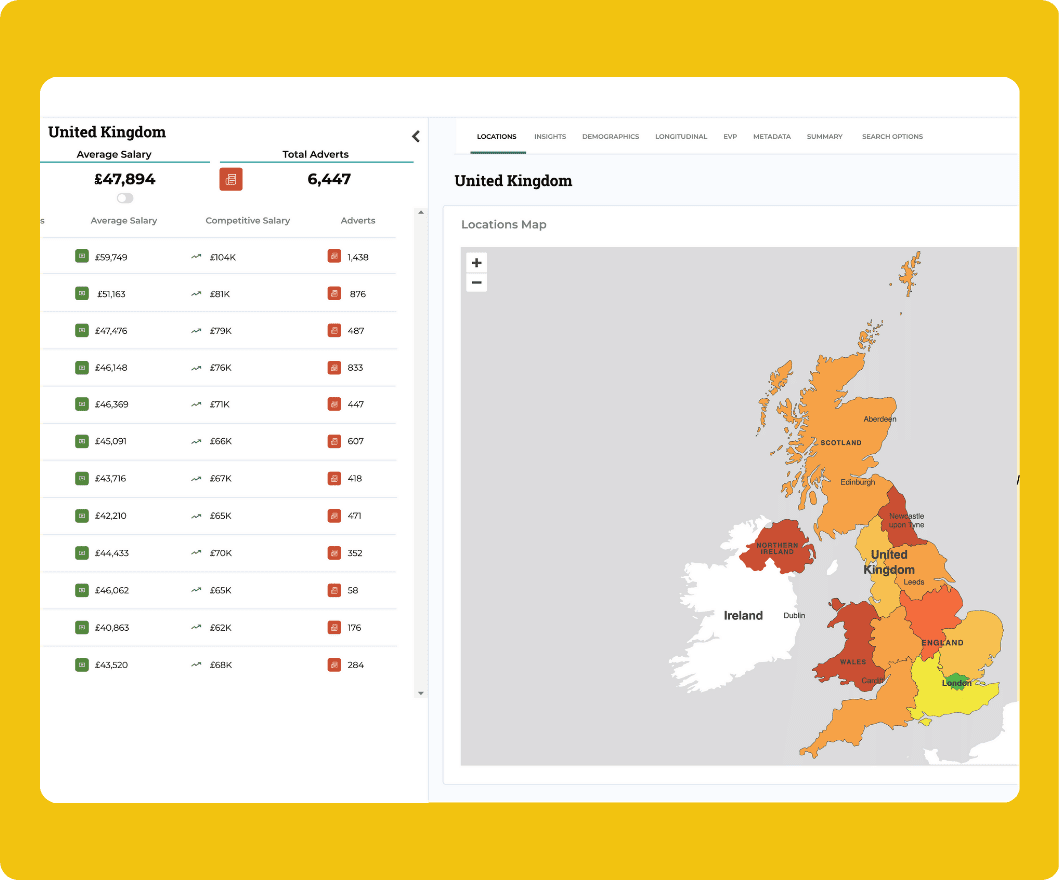Zoom out of the locations map

click(477, 283)
